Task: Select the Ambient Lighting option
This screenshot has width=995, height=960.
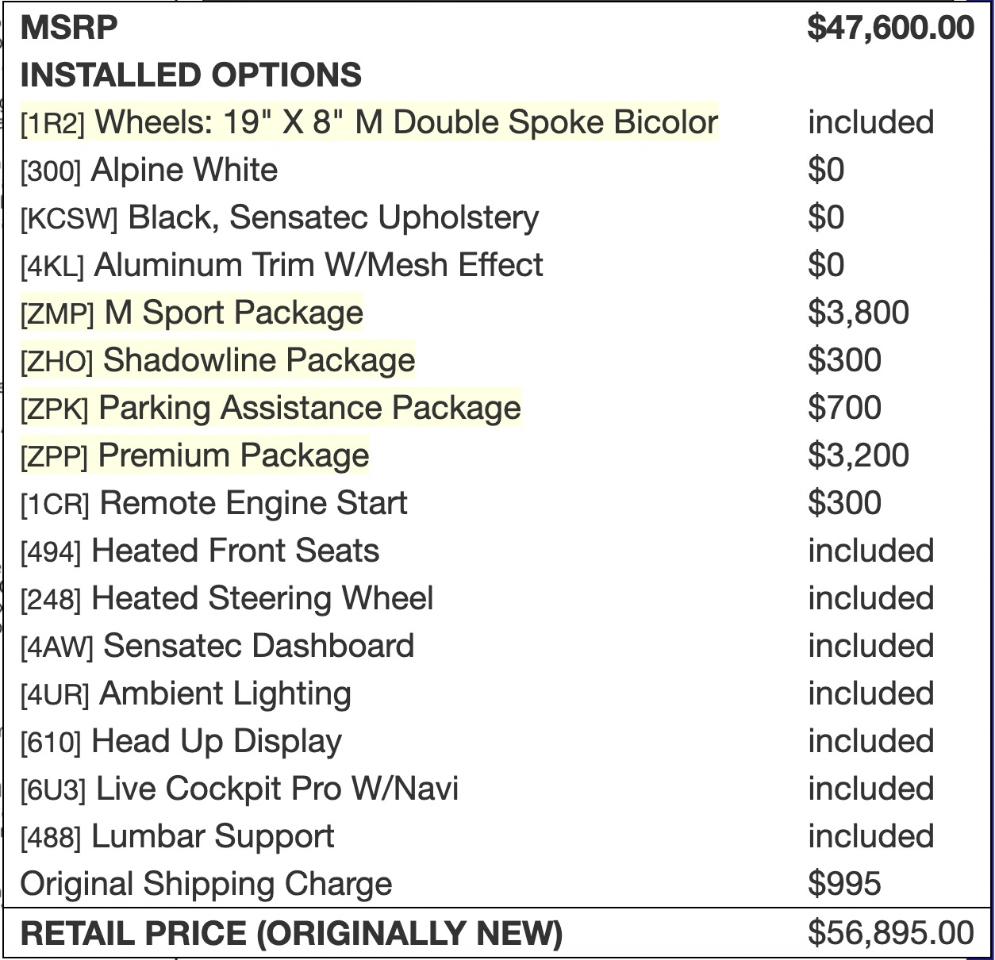Action: [186, 694]
